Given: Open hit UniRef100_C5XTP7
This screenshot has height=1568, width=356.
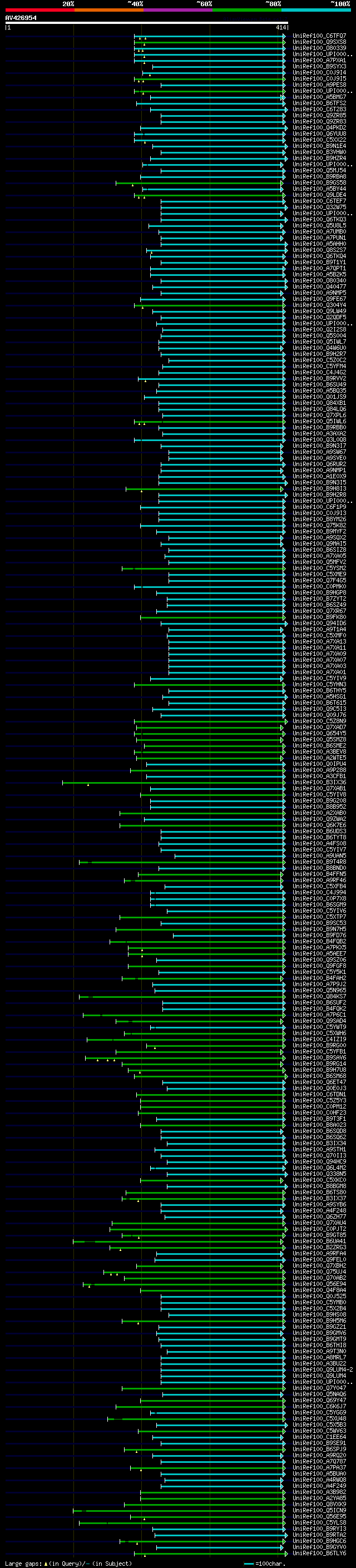Looking at the screenshot, I should (319, 917).
